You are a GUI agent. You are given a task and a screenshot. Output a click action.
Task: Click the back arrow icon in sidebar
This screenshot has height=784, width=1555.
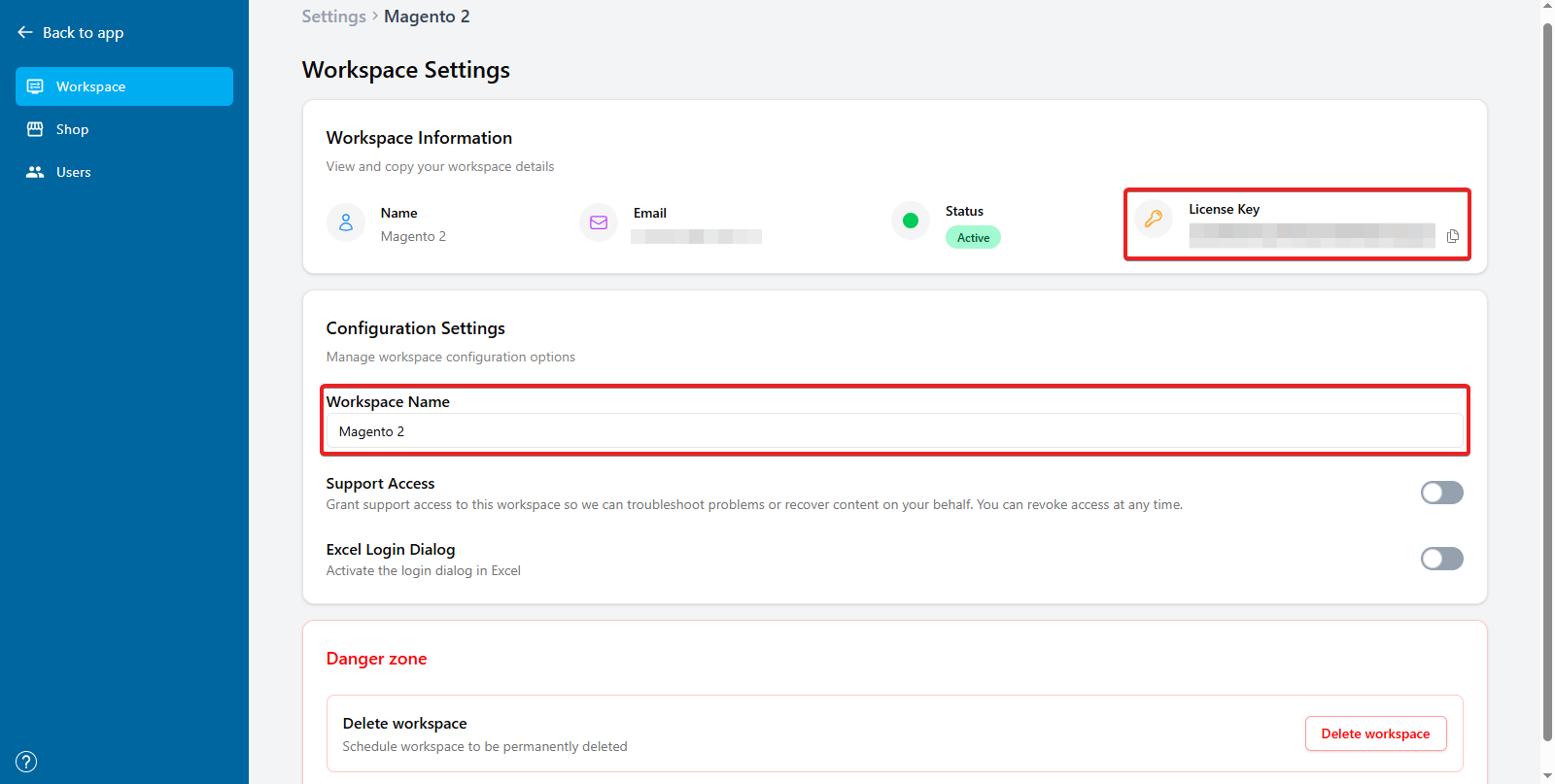25,32
